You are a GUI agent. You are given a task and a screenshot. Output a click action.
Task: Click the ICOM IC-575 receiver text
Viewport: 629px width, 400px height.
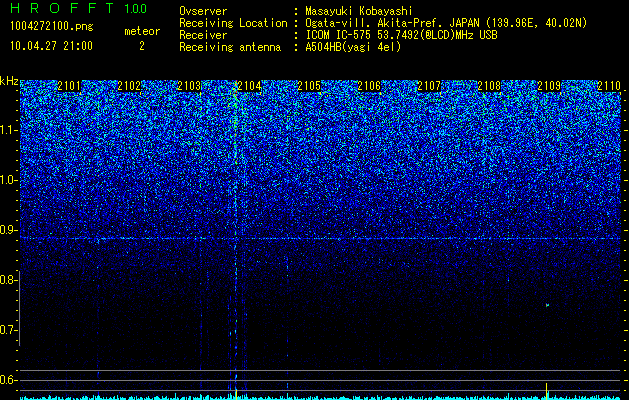tap(401, 35)
